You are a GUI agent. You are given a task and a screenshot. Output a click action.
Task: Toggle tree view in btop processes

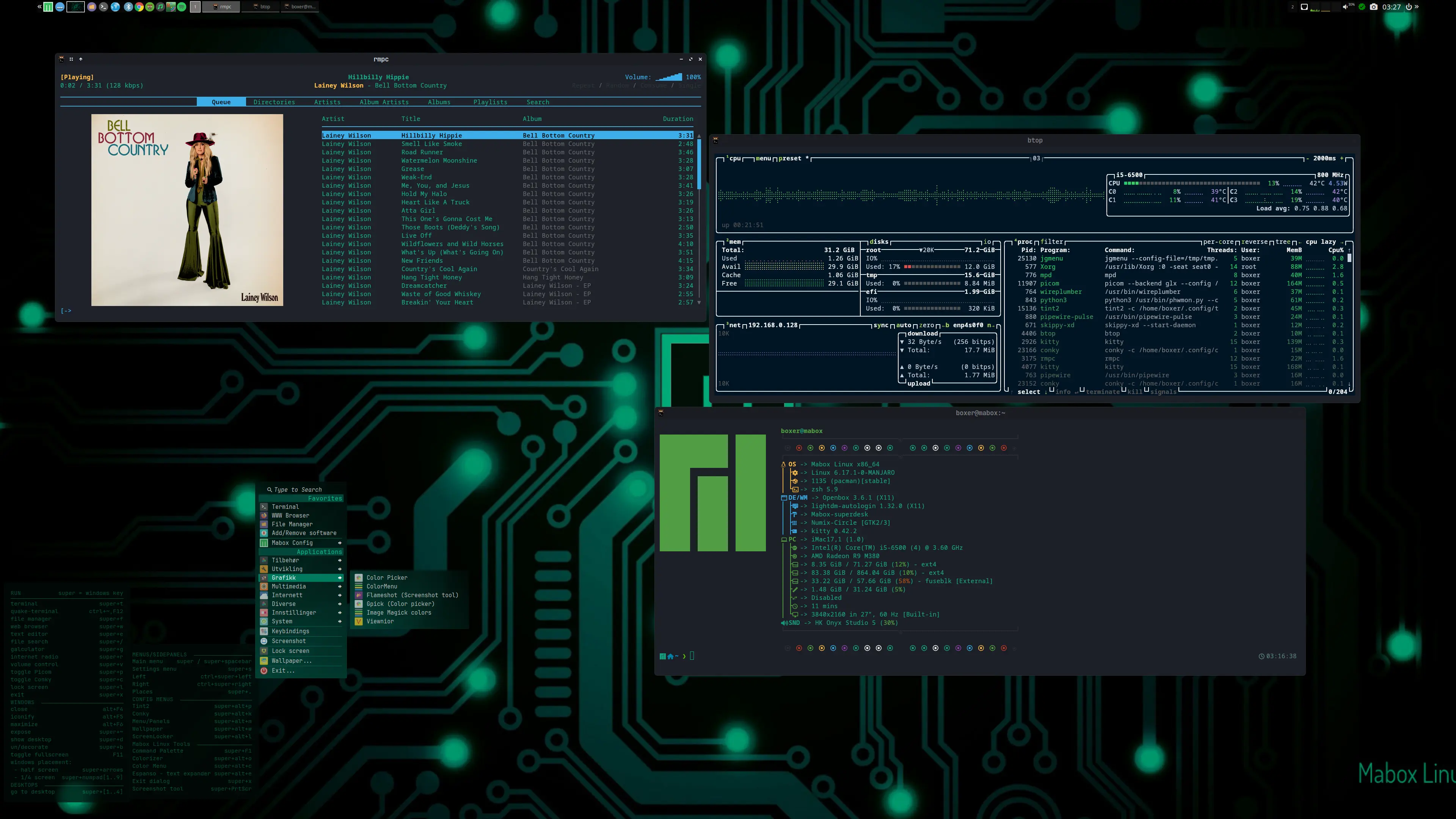coord(1282,242)
